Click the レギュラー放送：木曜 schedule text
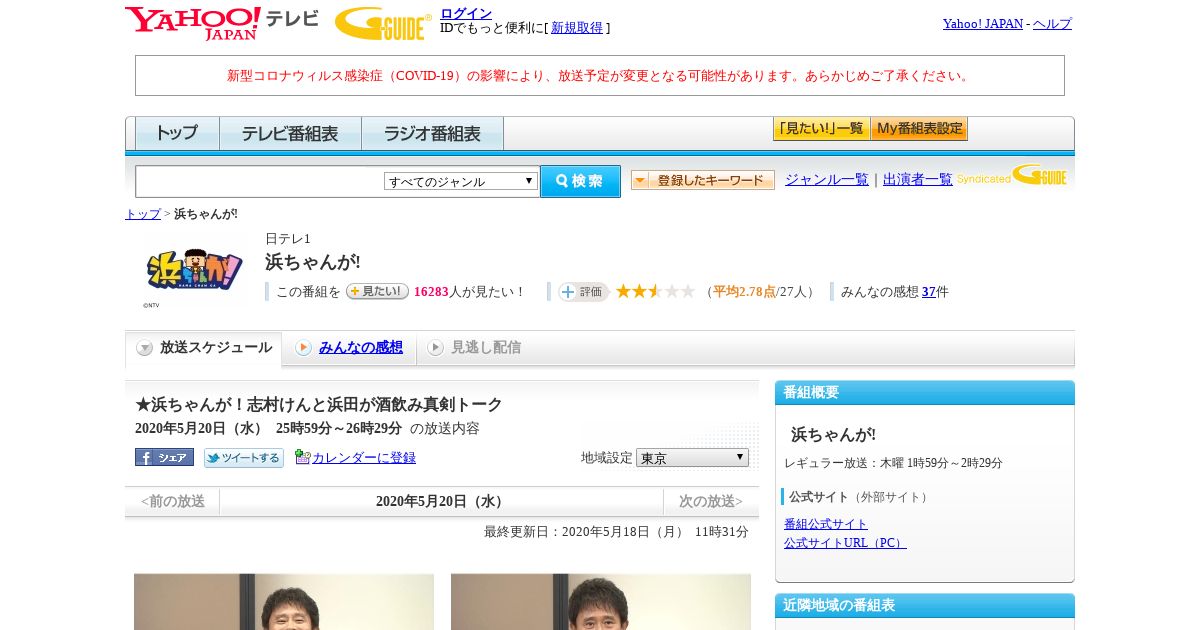This screenshot has height=630, width=1200. pos(893,463)
